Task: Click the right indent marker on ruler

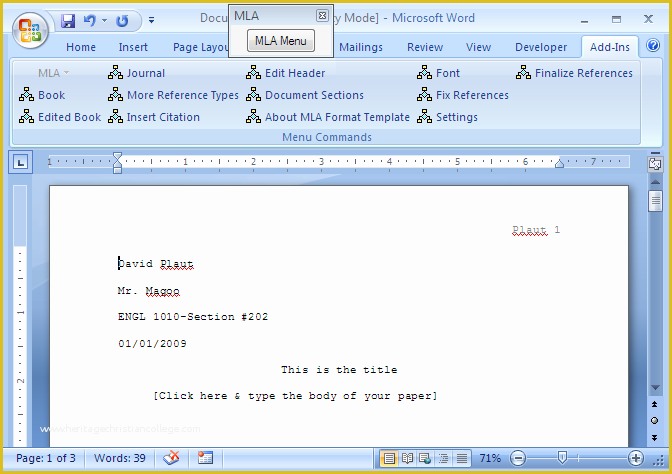Action: click(559, 164)
